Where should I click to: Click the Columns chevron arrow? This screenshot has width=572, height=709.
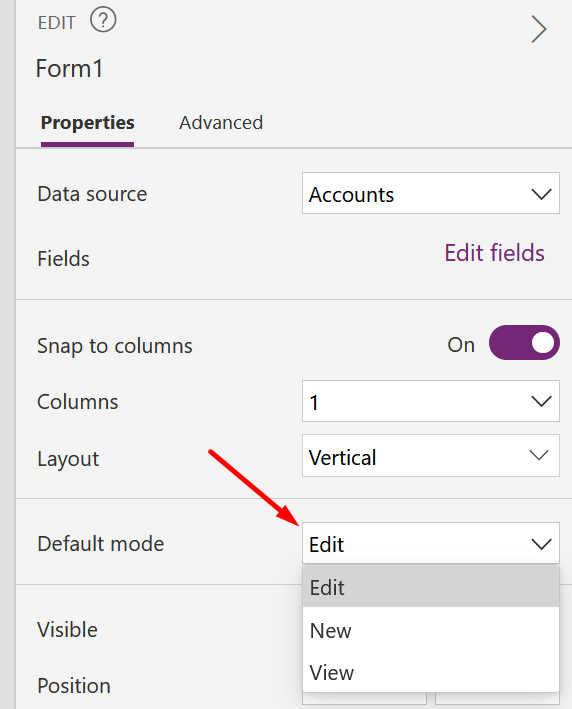(541, 401)
